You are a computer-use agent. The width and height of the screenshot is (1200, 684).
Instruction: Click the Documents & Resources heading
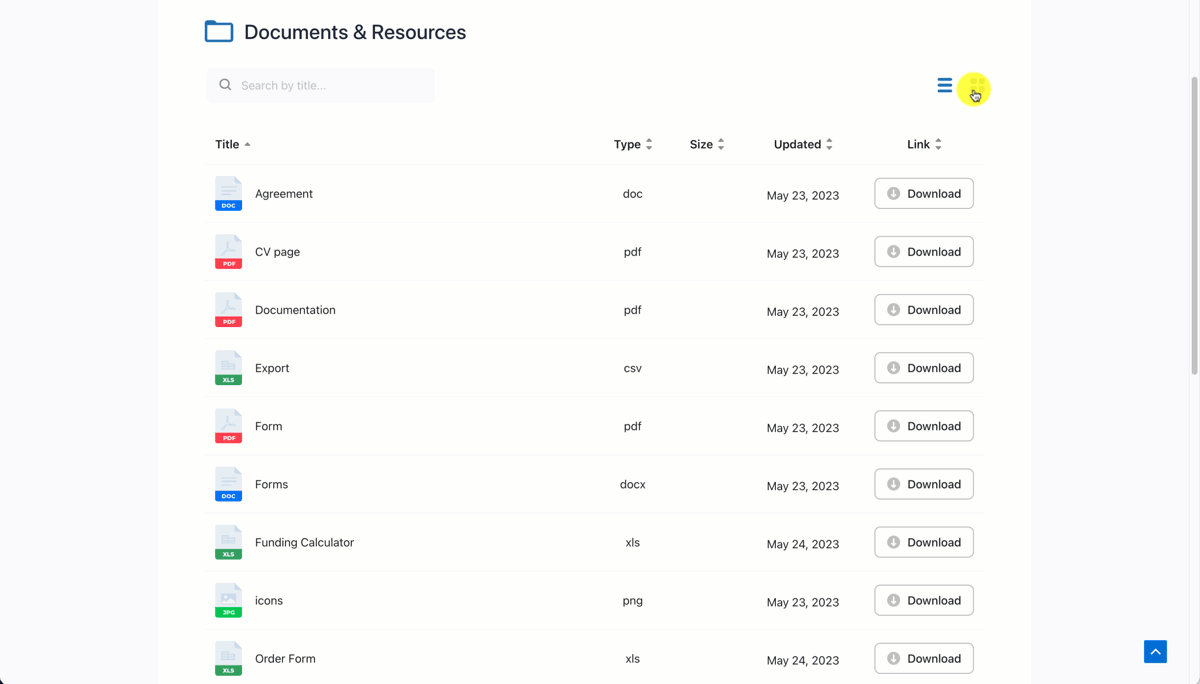point(355,32)
